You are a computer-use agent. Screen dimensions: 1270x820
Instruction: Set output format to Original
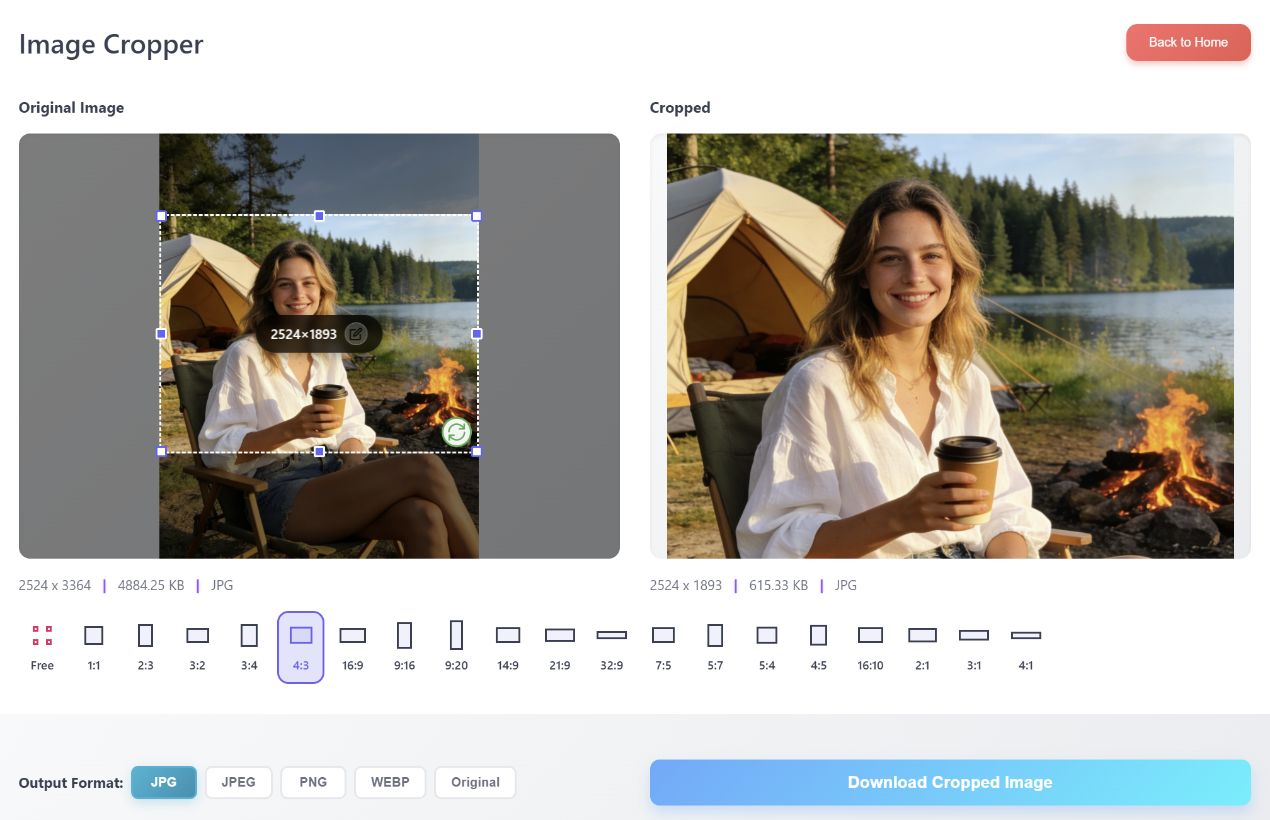tap(475, 782)
